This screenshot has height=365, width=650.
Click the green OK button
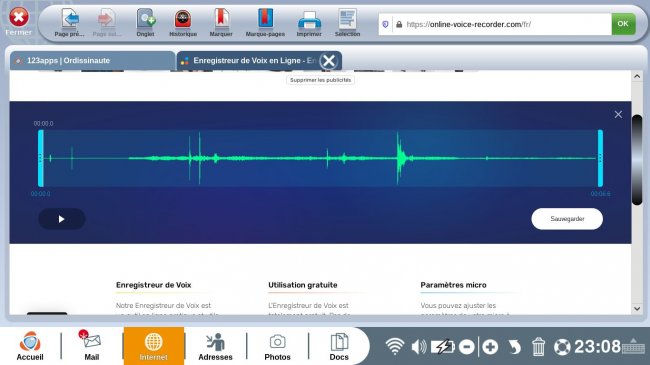click(623, 24)
